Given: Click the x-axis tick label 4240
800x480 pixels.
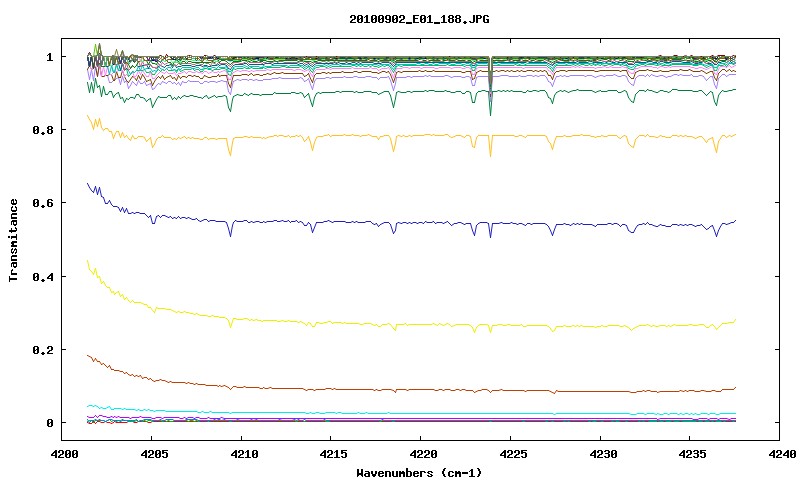Looking at the screenshot, I should pyautogui.click(x=782, y=453).
